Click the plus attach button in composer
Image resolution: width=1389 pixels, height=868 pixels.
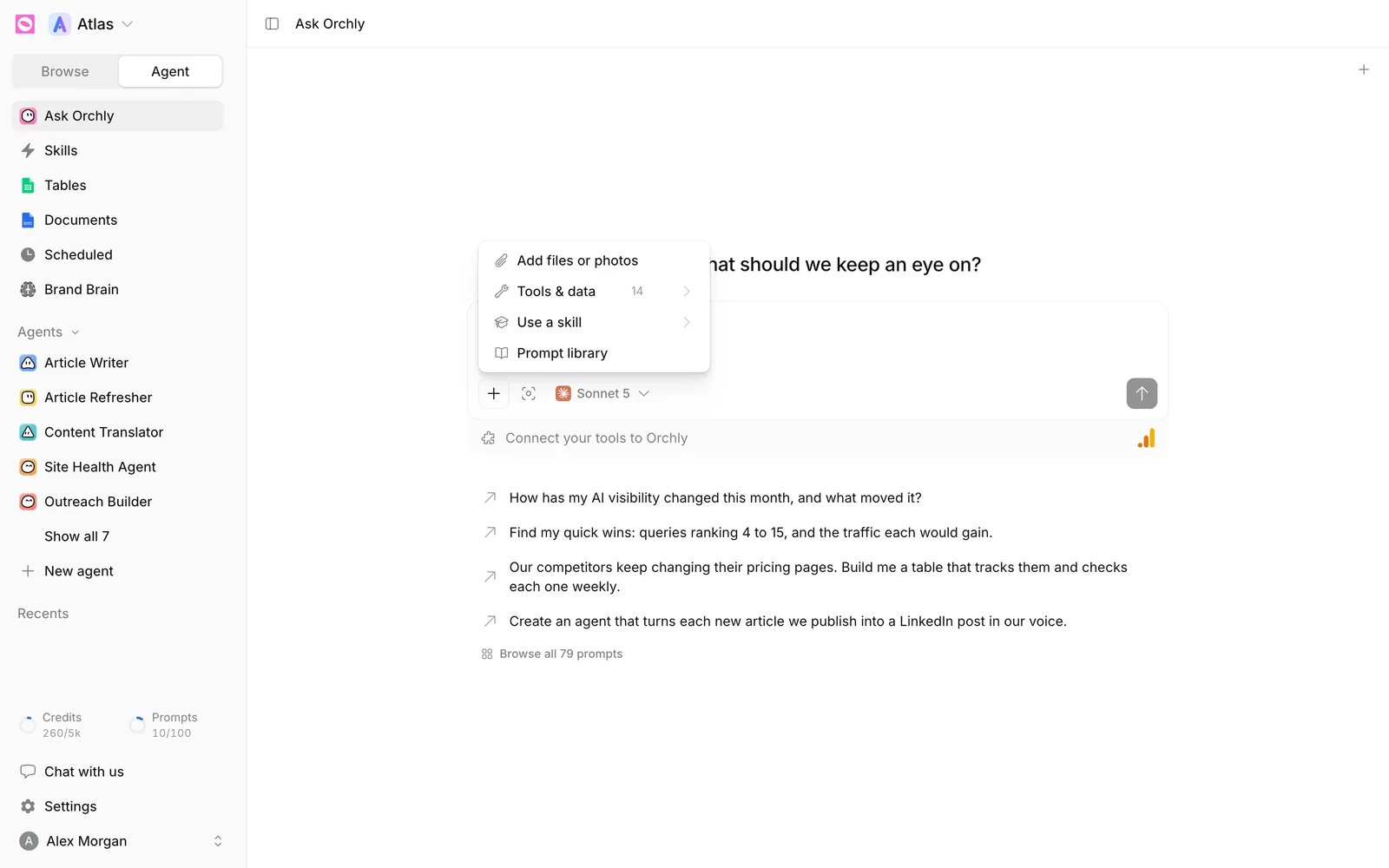tap(494, 393)
